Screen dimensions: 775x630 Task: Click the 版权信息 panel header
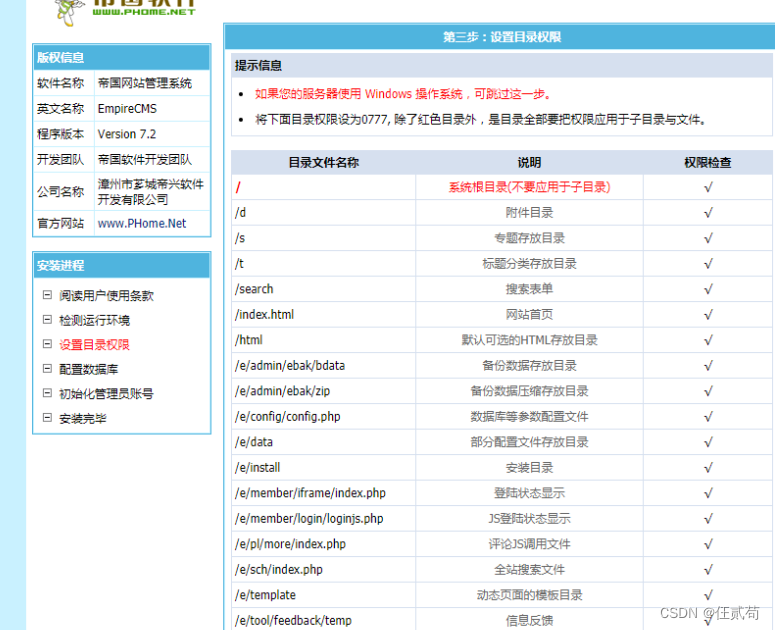point(122,57)
